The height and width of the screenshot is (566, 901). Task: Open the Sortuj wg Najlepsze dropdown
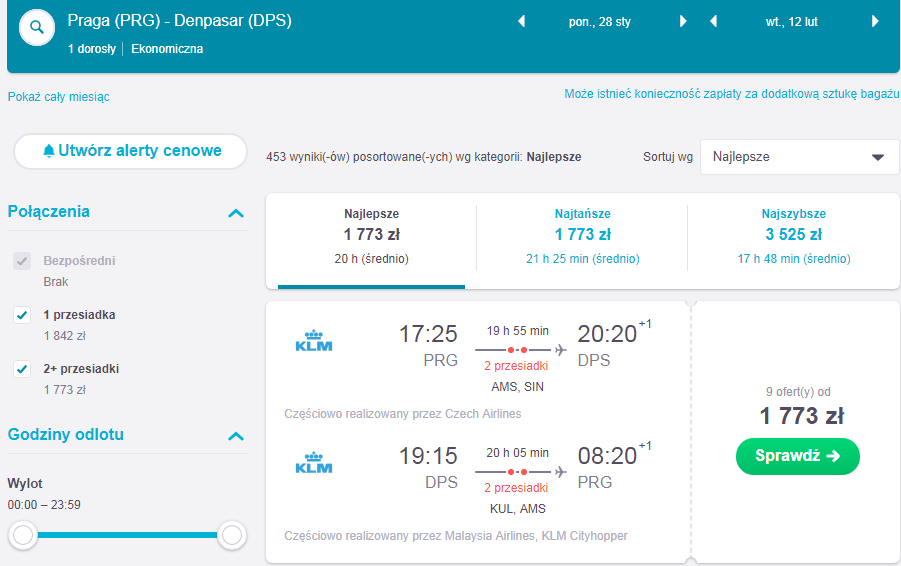799,157
